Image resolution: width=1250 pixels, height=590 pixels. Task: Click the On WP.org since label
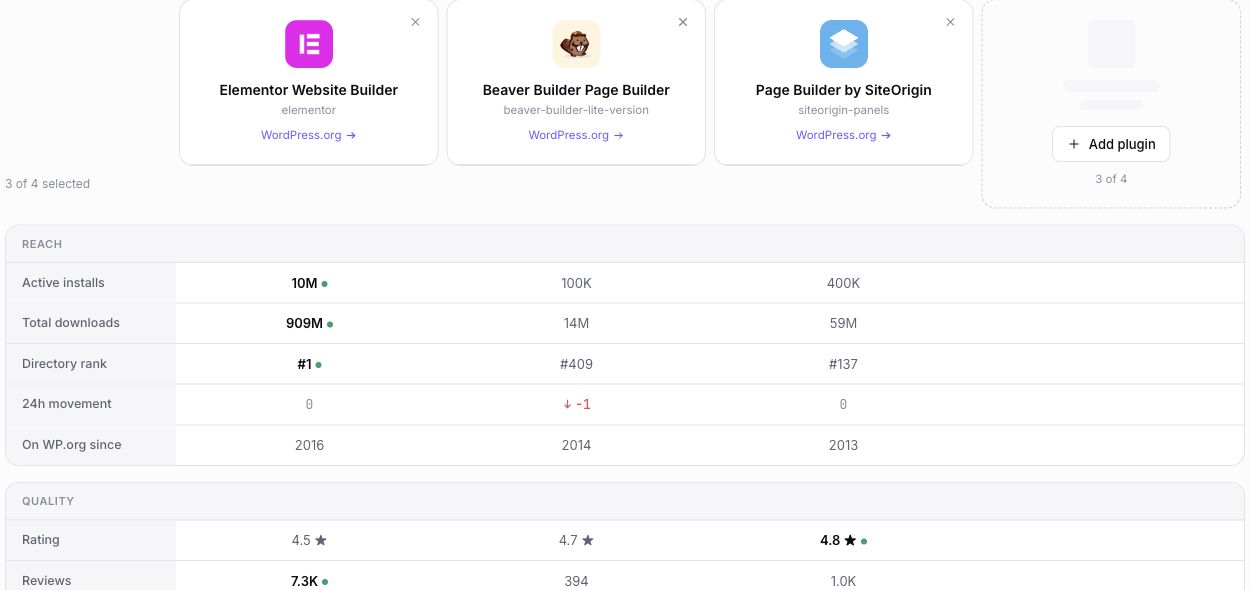click(72, 445)
